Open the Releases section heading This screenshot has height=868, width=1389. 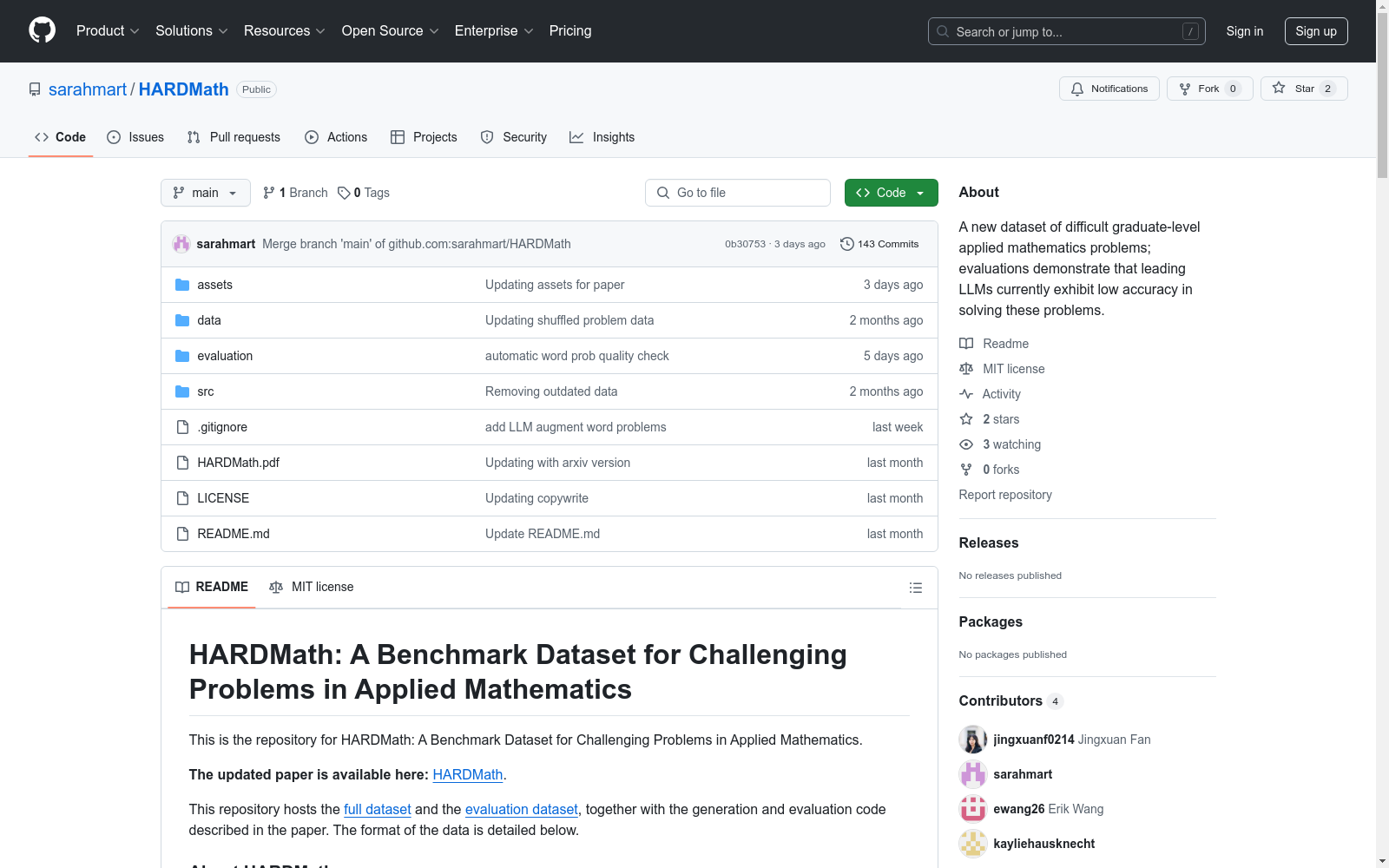(989, 542)
